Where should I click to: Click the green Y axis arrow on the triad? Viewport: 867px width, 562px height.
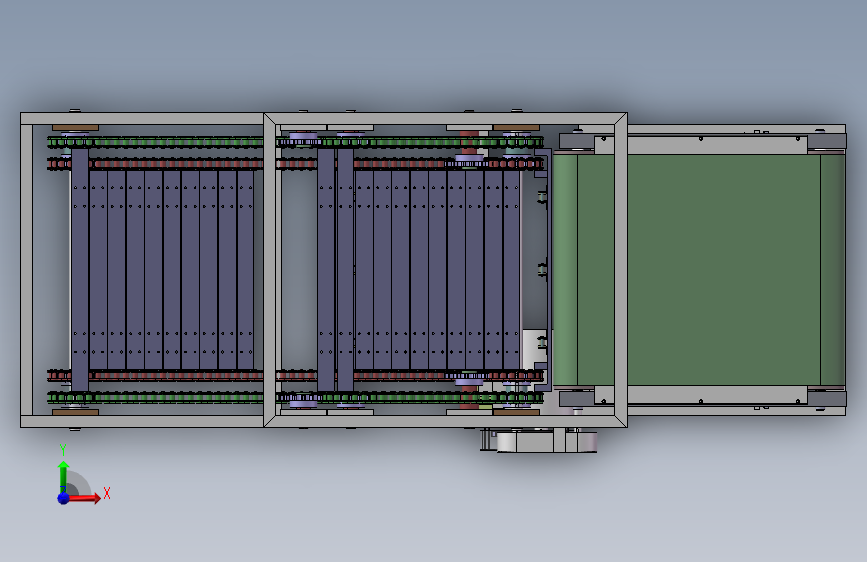[x=63, y=477]
